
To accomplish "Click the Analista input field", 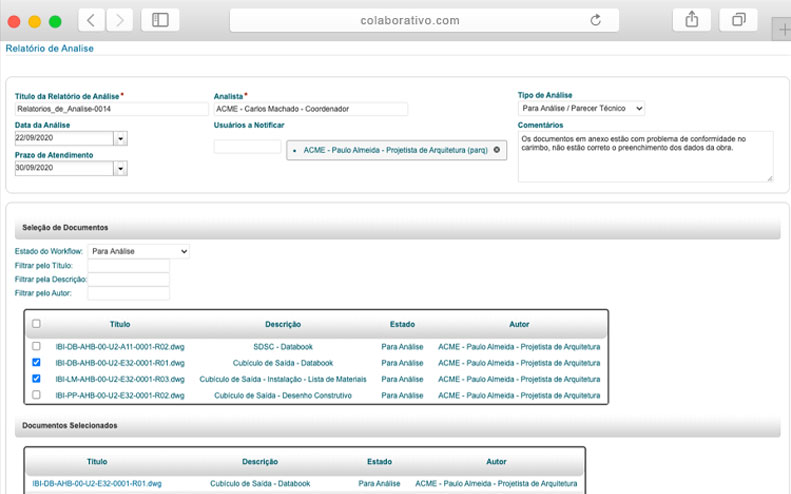I will 311,109.
